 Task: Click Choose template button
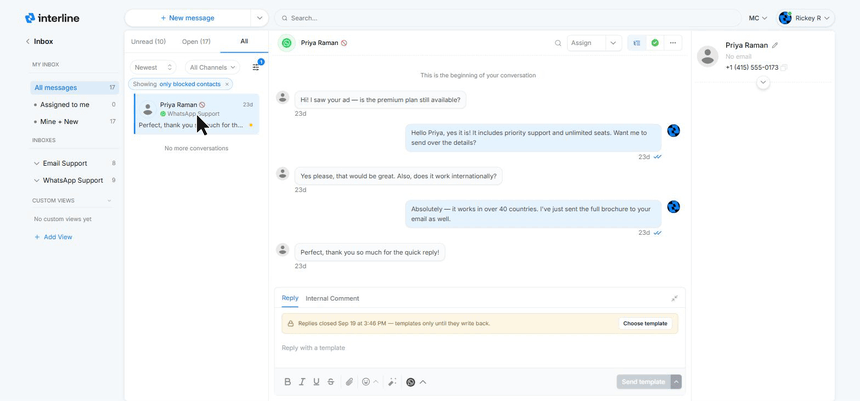645,324
